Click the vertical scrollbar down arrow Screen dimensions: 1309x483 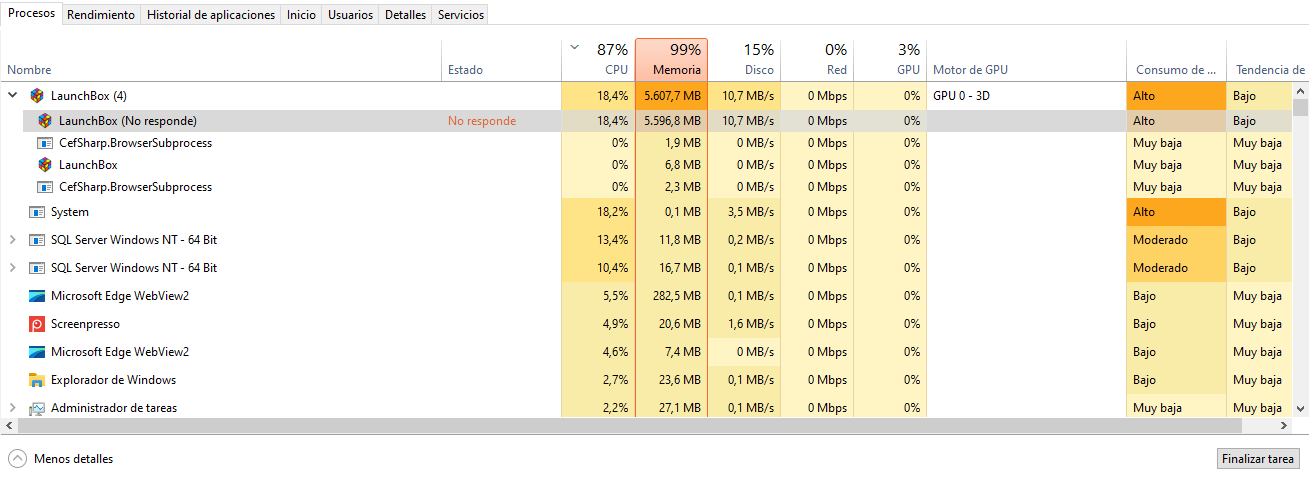[1300, 409]
